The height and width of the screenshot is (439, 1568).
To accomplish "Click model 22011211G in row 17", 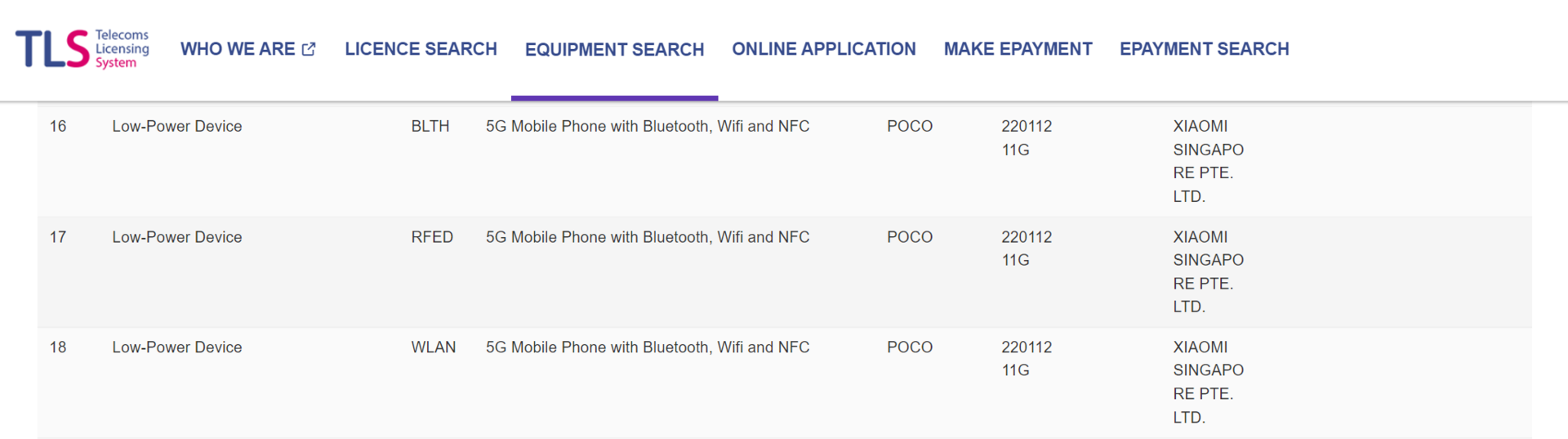I will coord(1027,249).
